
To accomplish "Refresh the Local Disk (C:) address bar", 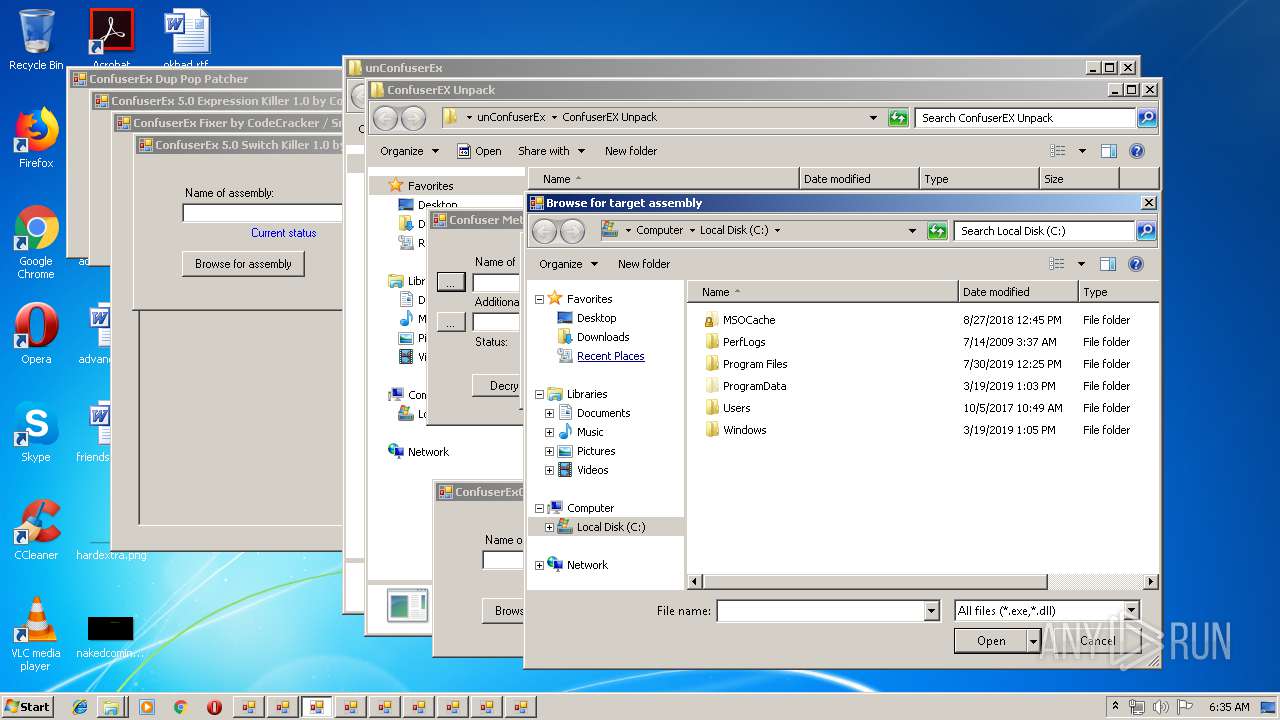I will click(937, 231).
